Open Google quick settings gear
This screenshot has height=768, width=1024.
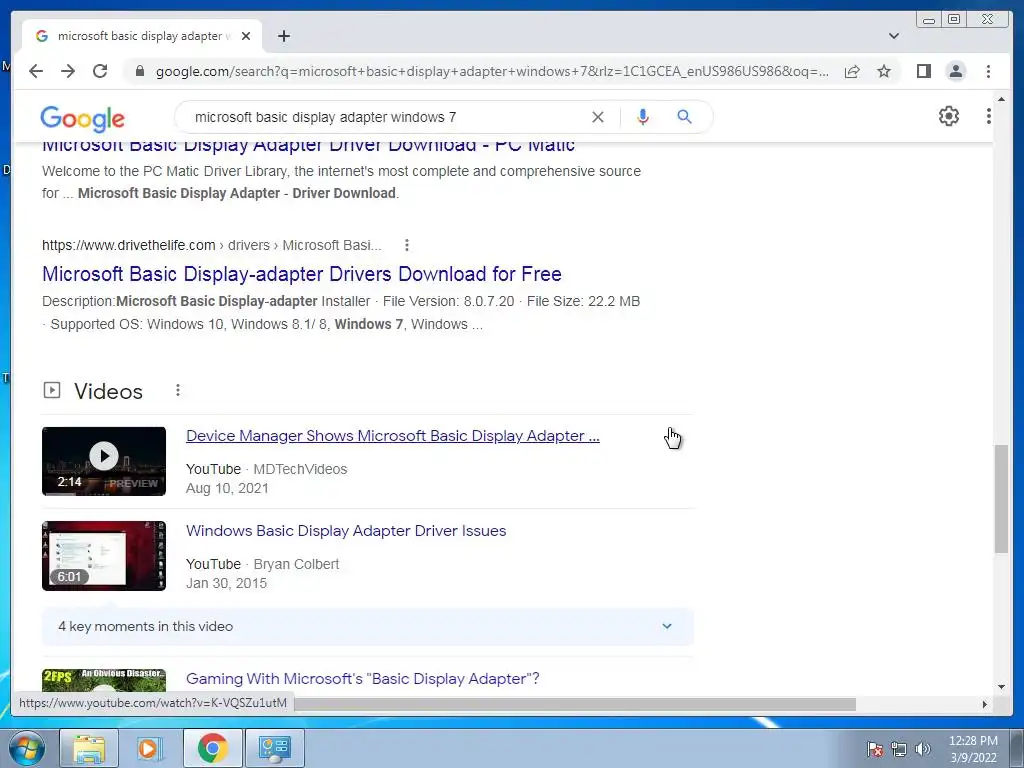tap(948, 116)
